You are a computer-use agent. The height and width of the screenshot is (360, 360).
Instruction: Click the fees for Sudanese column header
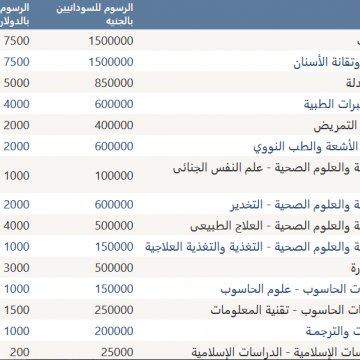(x=95, y=14)
